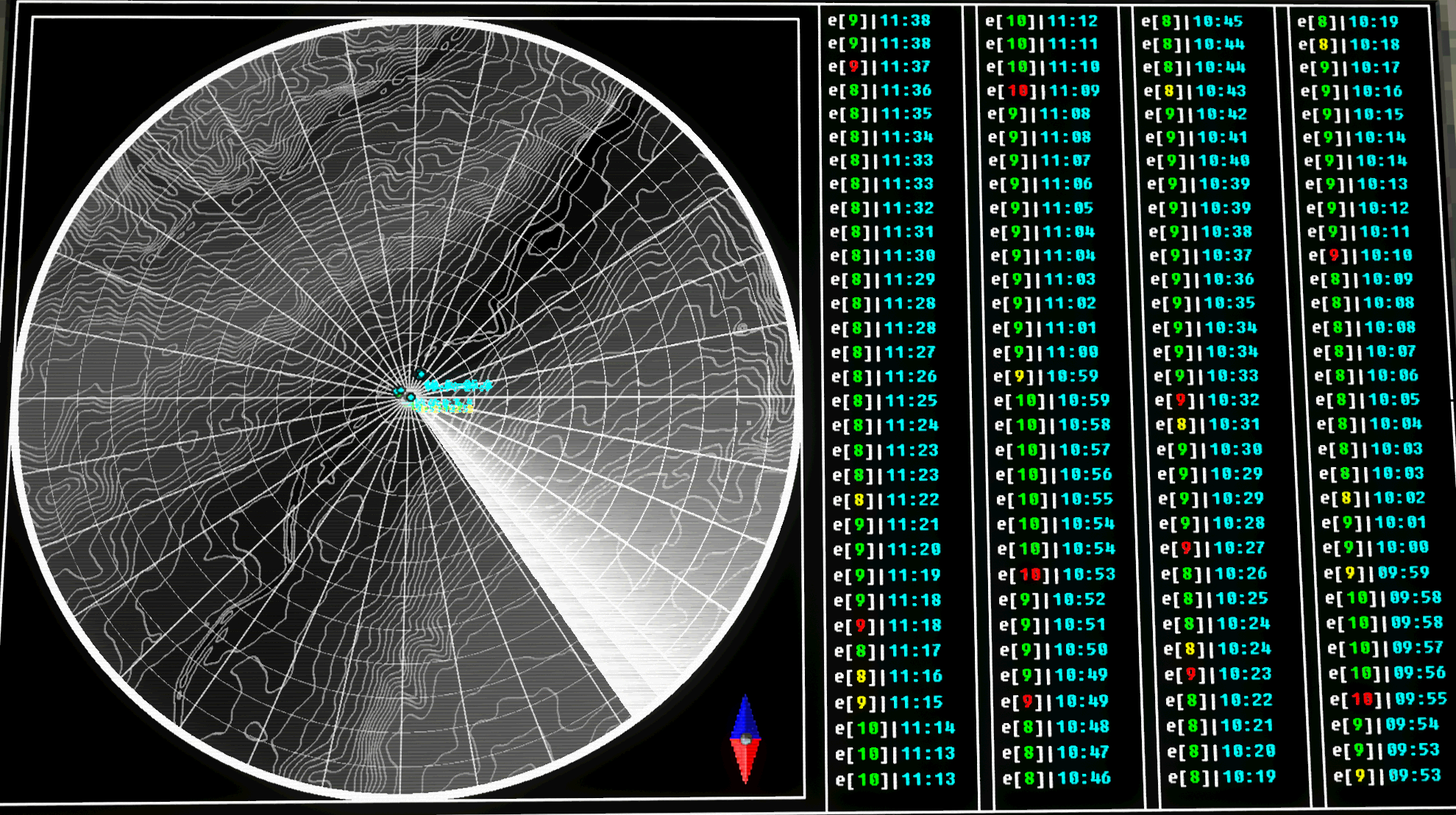This screenshot has height=815, width=1456.
Task: Select log entry e[9]|10:37
Action: (1201, 256)
